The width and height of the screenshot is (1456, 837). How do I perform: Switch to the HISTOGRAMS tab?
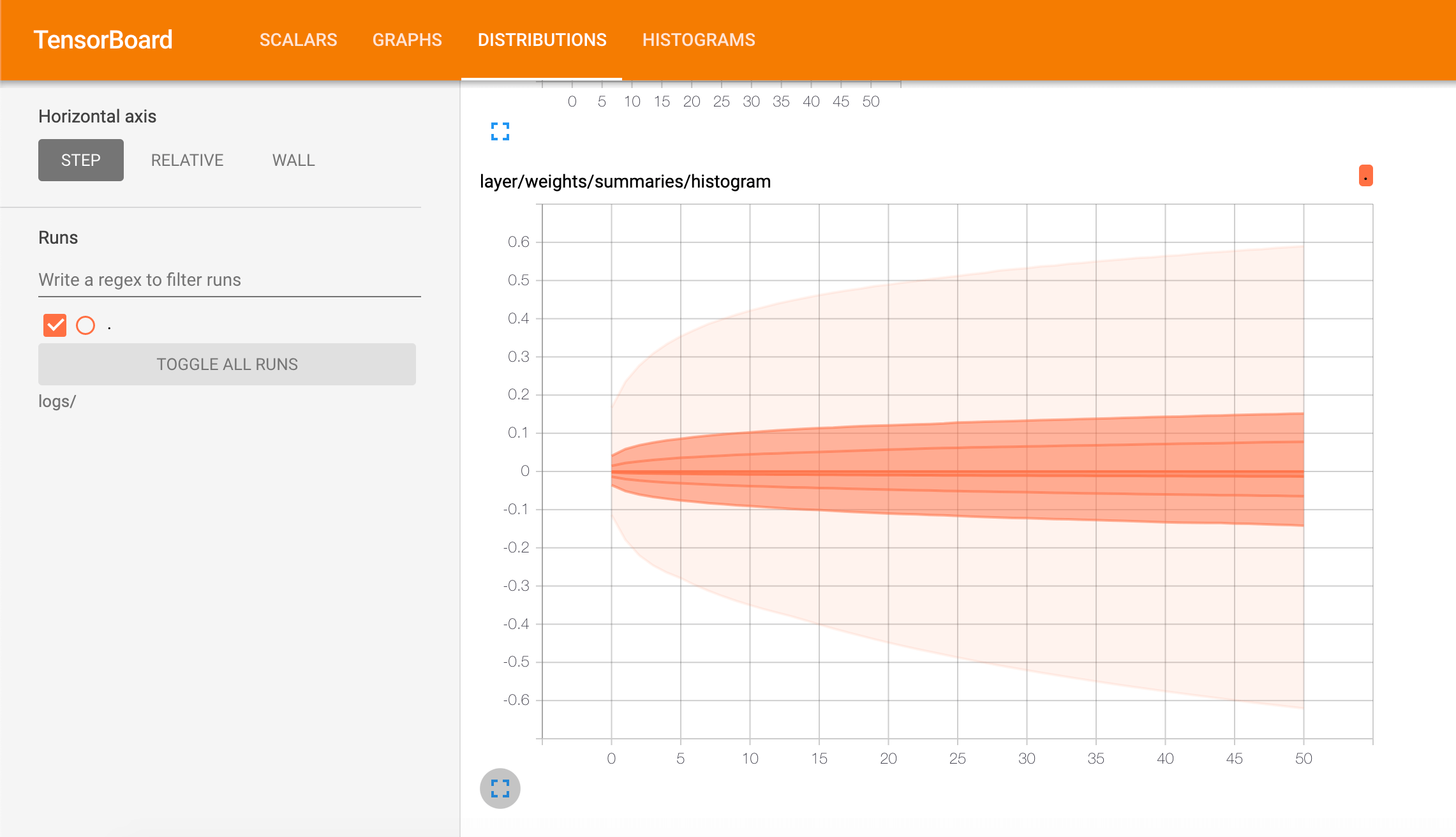[x=699, y=40]
